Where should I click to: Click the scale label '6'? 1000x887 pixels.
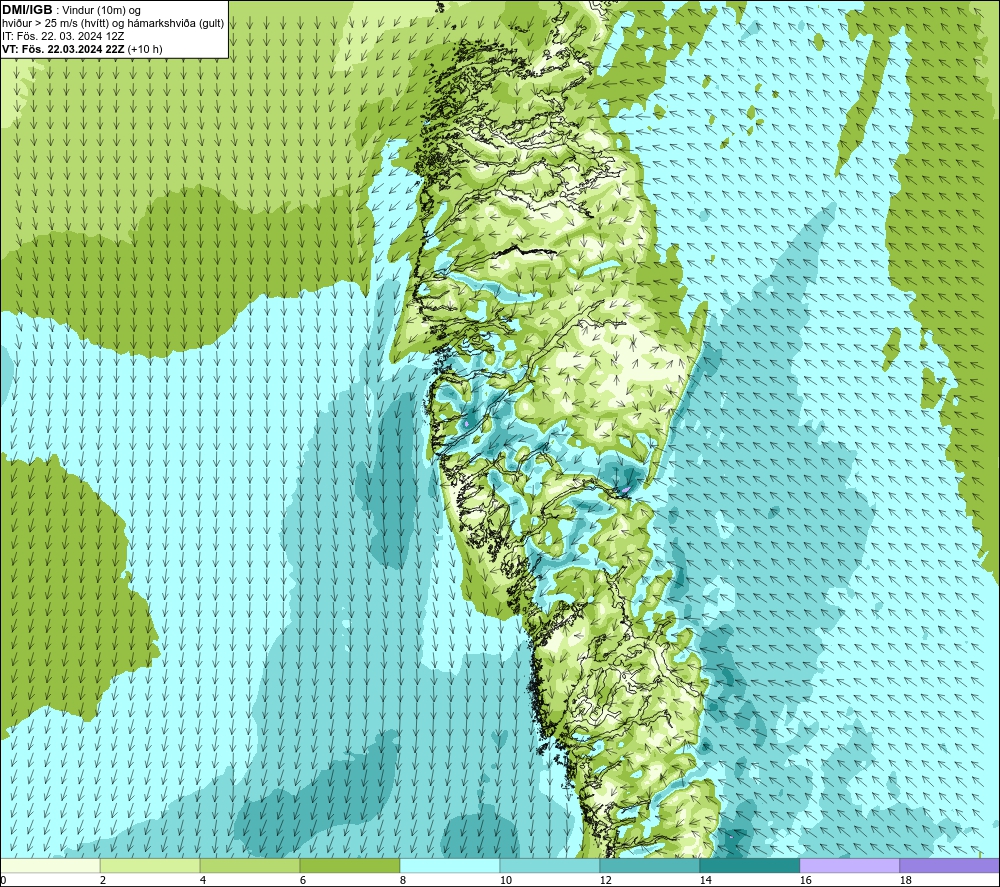click(x=303, y=881)
